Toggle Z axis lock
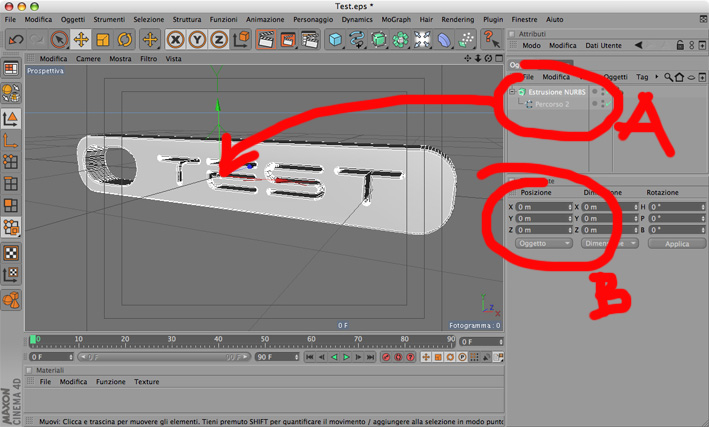This screenshot has width=709, height=427. coord(219,40)
